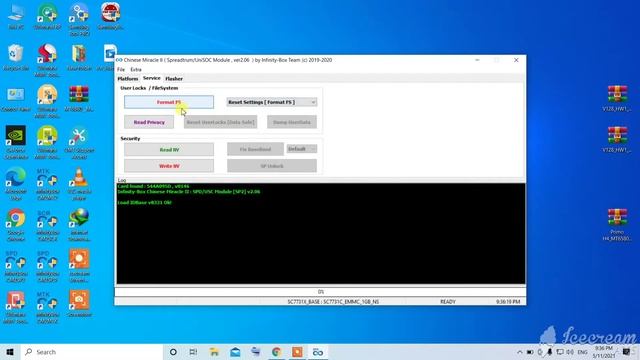Select the Chinese Miracle taskbar icon
640x360 pixels.
point(318,352)
